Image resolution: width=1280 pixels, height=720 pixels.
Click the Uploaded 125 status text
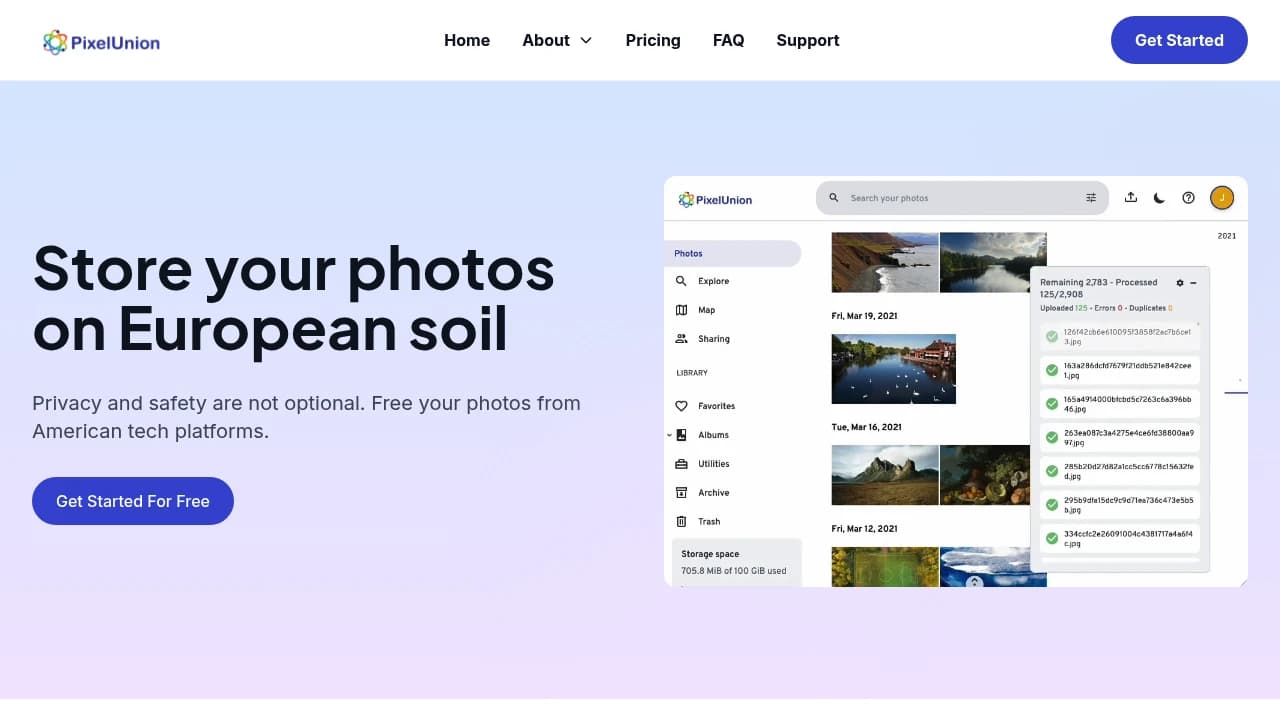(1063, 308)
